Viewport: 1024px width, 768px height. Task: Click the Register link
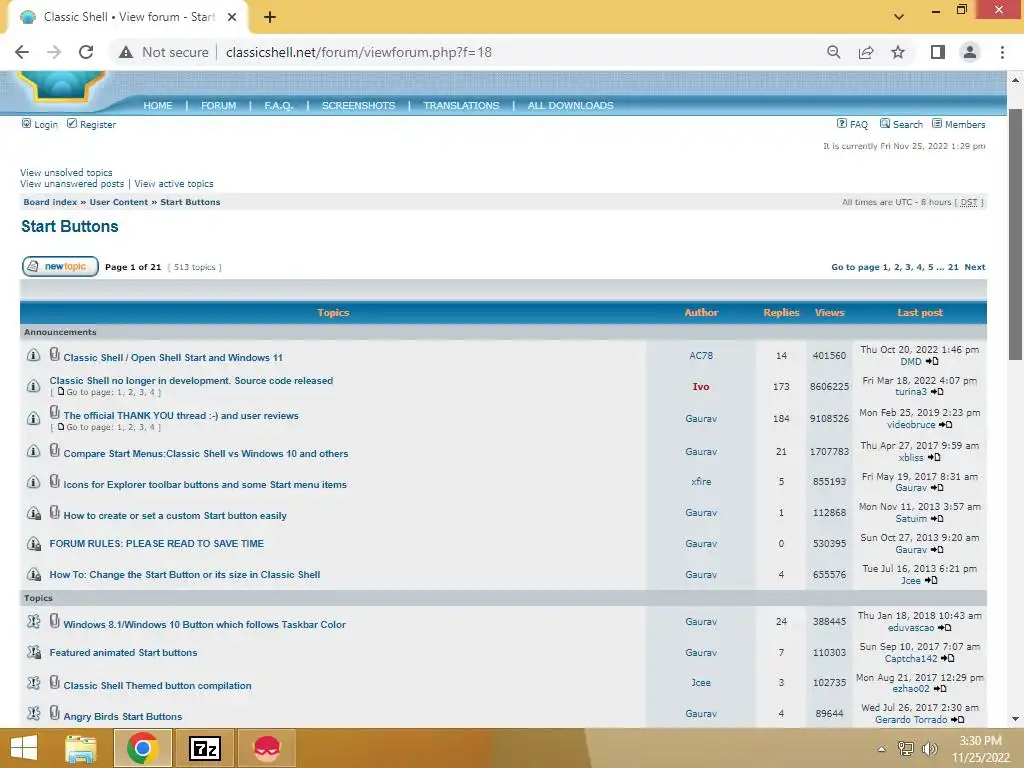pyautogui.click(x=98, y=124)
